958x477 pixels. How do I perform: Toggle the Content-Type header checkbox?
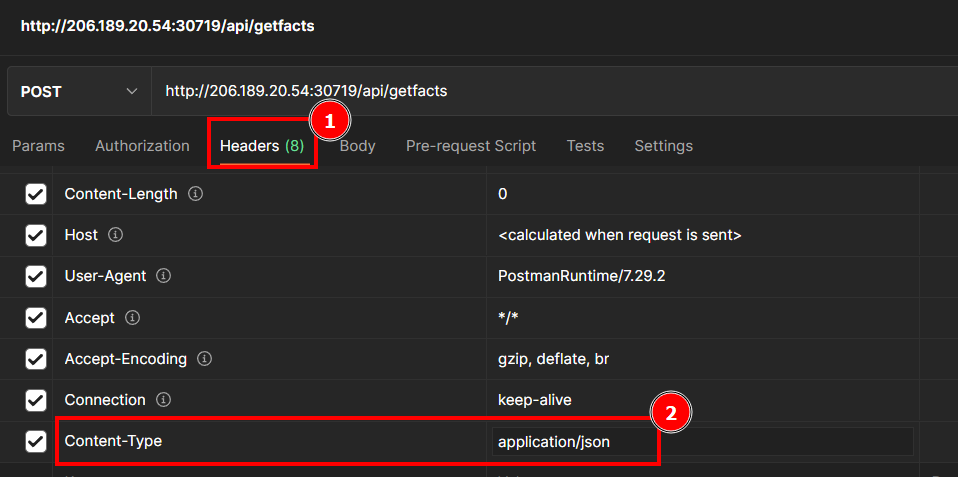(36, 441)
